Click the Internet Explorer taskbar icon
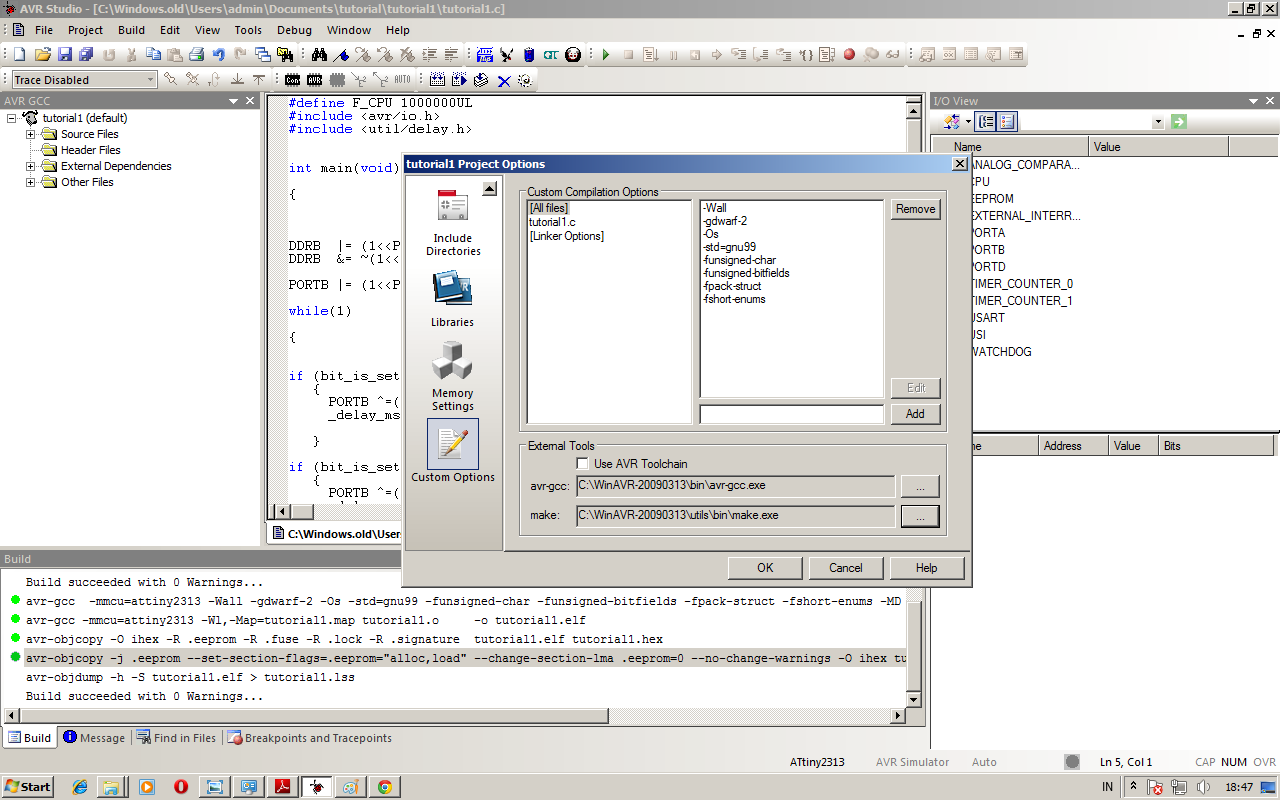This screenshot has height=800, width=1280. click(80, 787)
